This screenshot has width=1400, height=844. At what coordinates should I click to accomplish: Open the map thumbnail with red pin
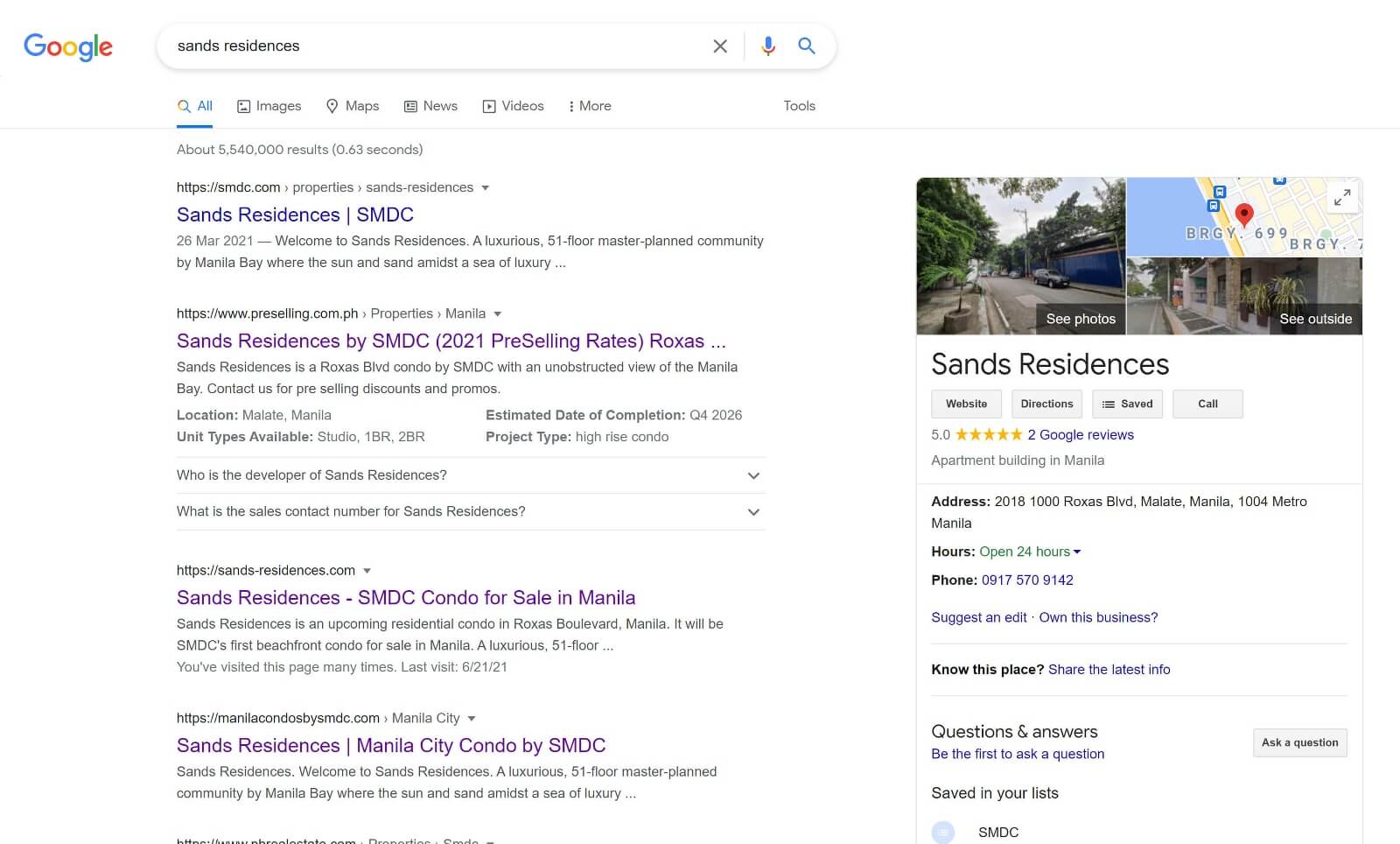tap(1243, 217)
